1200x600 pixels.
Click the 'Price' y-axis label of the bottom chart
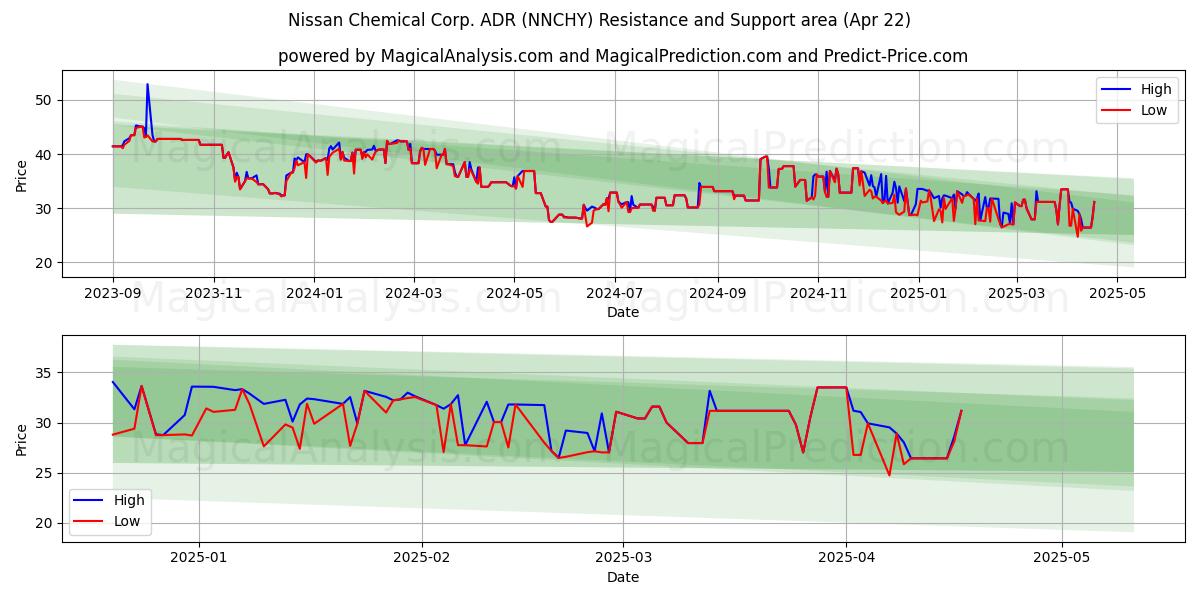pos(22,438)
